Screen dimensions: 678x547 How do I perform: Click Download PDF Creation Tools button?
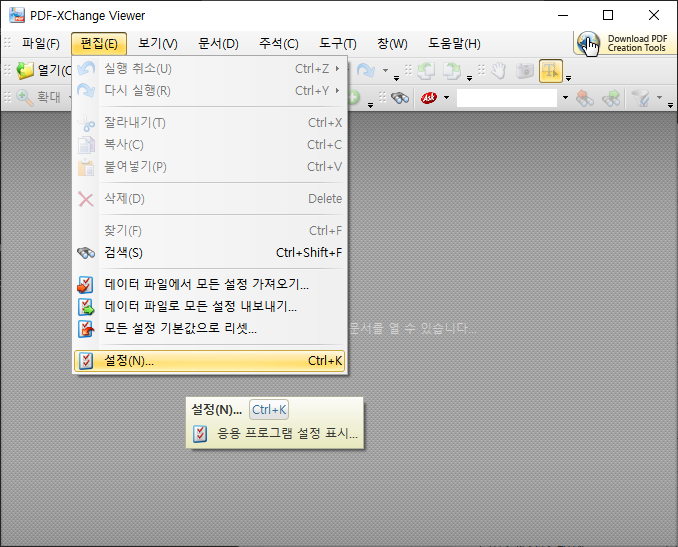[625, 43]
